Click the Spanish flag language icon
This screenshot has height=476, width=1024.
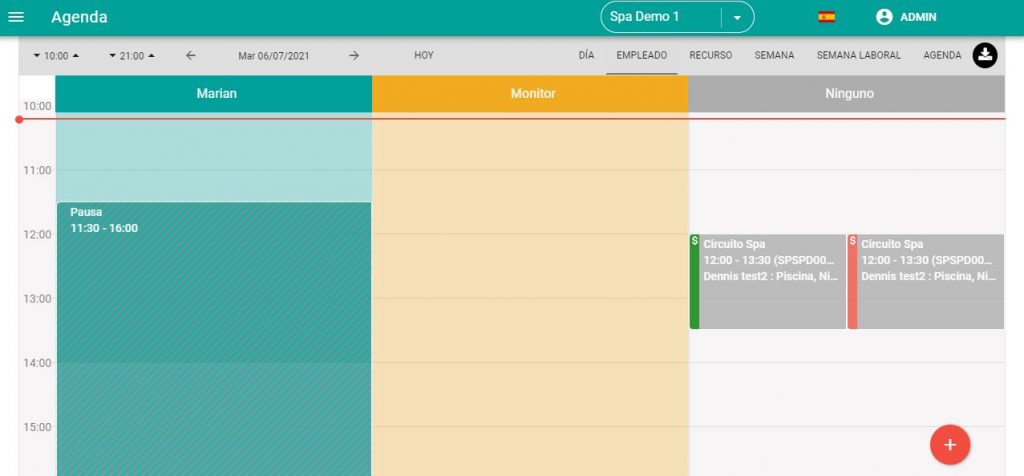826,17
